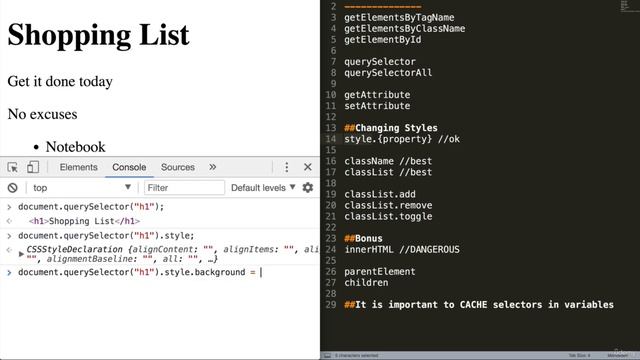
Task: Click the ##Bonus heading line
Action: click(x=363, y=238)
